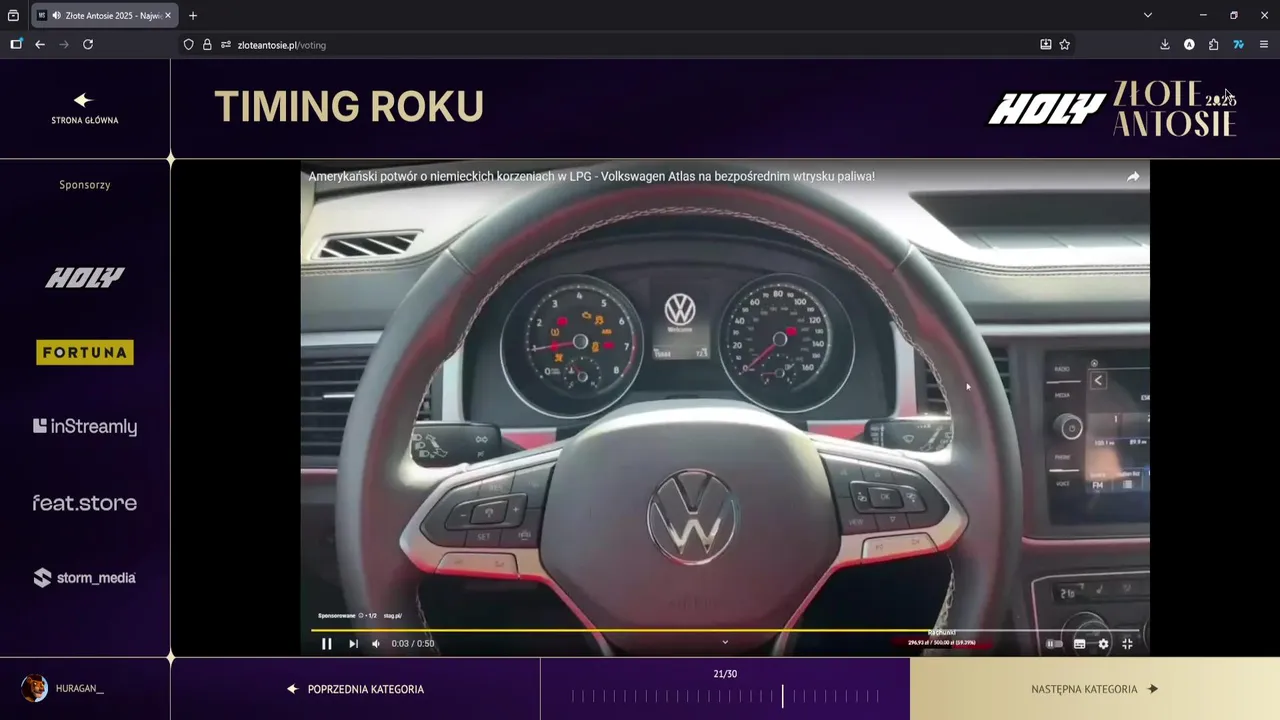Open the storm_media sponsor logo
The height and width of the screenshot is (720, 1280).
[x=85, y=577]
